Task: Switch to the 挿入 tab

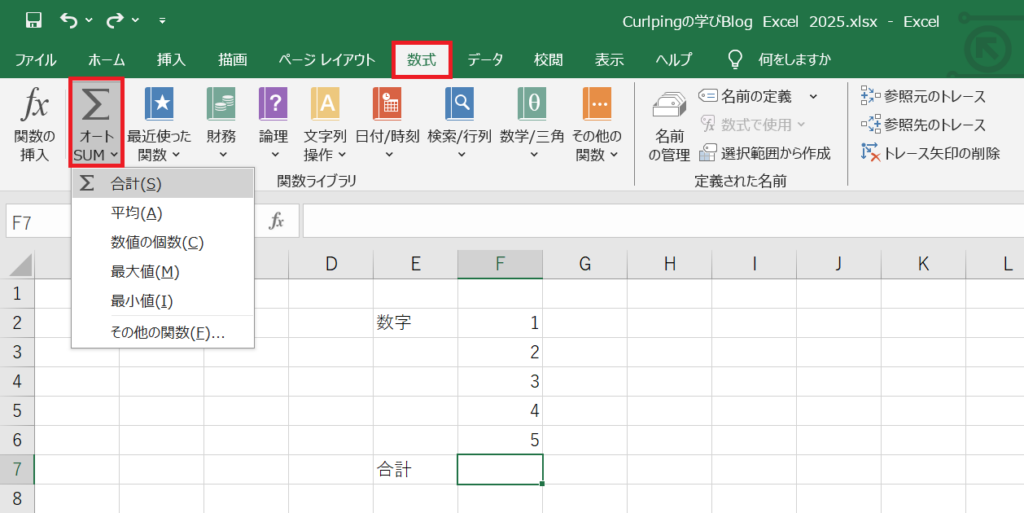Action: tap(171, 60)
